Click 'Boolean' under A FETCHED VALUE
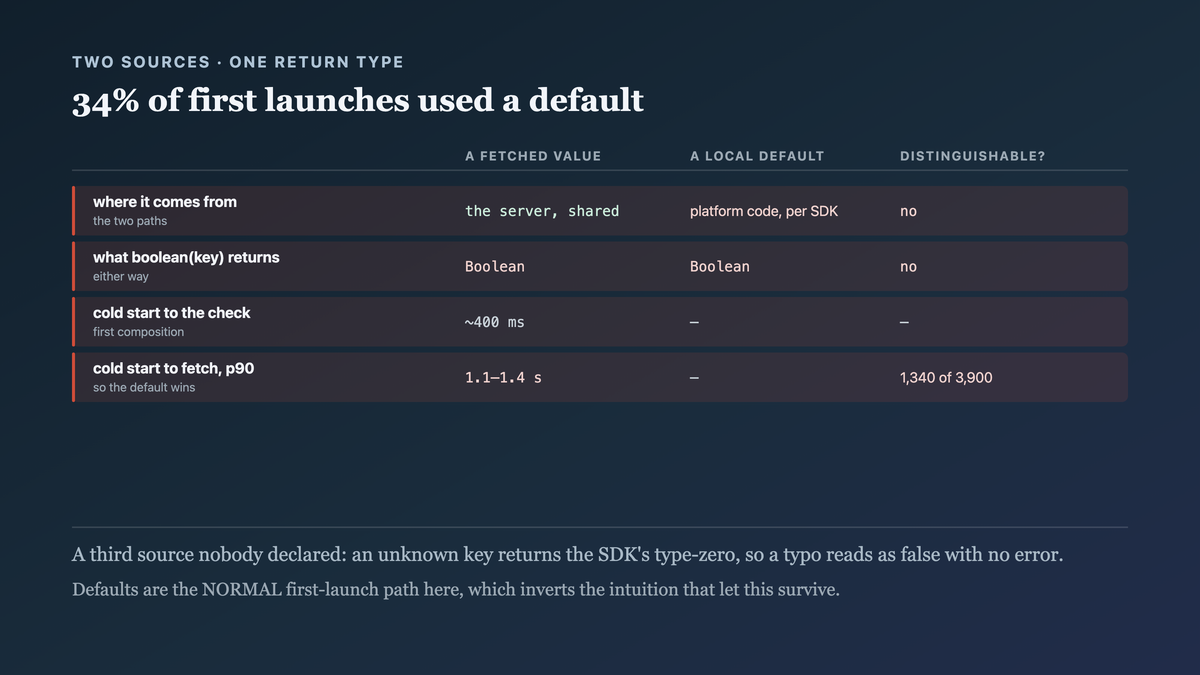1200x675 pixels. tap(495, 267)
